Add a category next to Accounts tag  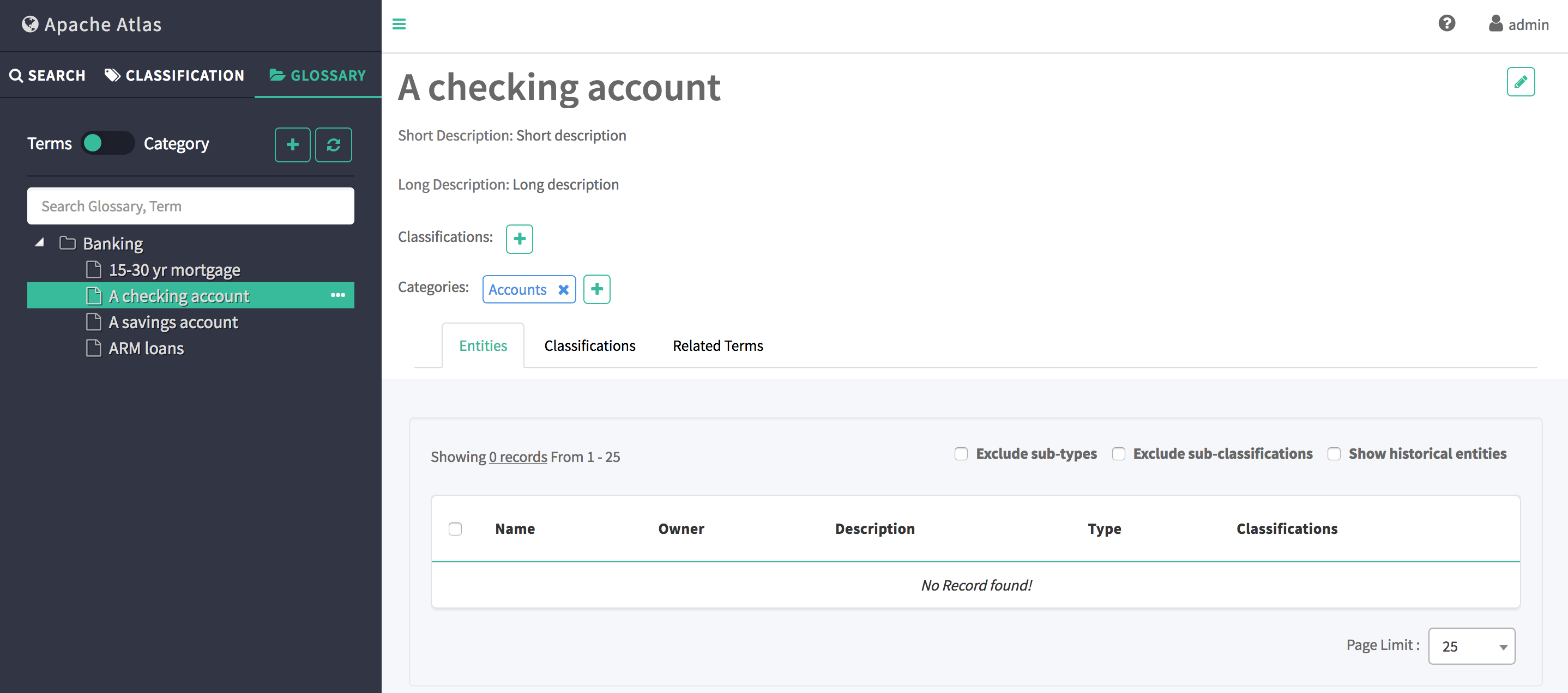pos(596,289)
